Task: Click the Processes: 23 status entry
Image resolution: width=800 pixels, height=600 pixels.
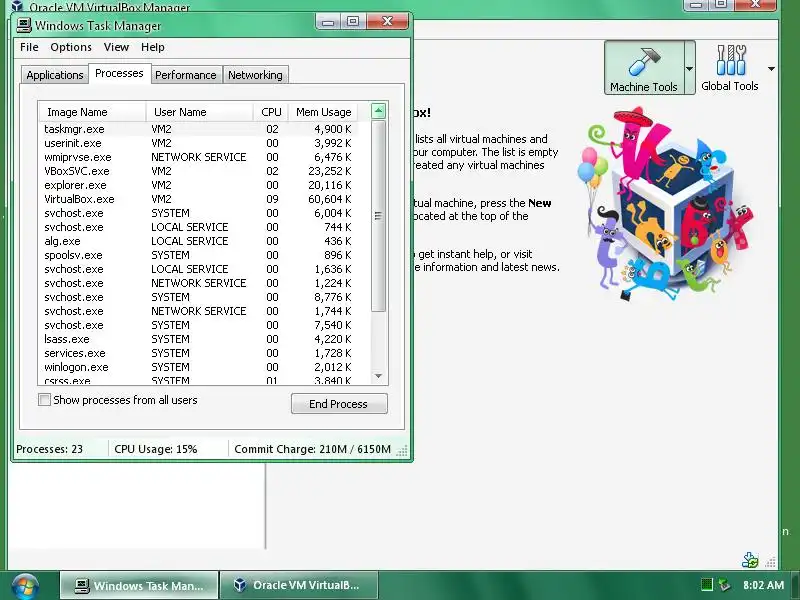Action: click(x=49, y=449)
